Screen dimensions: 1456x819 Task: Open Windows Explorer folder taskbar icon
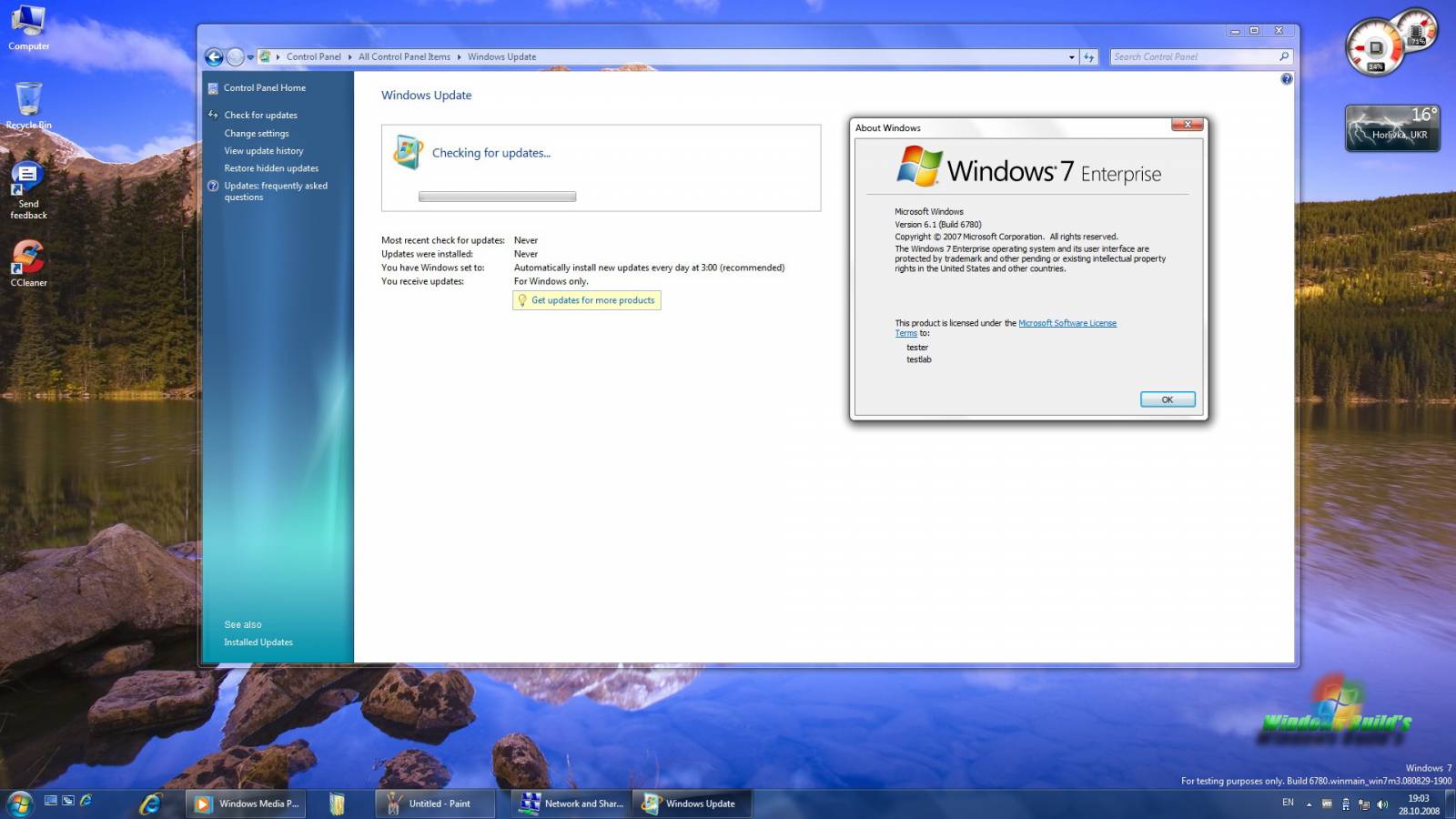click(338, 804)
